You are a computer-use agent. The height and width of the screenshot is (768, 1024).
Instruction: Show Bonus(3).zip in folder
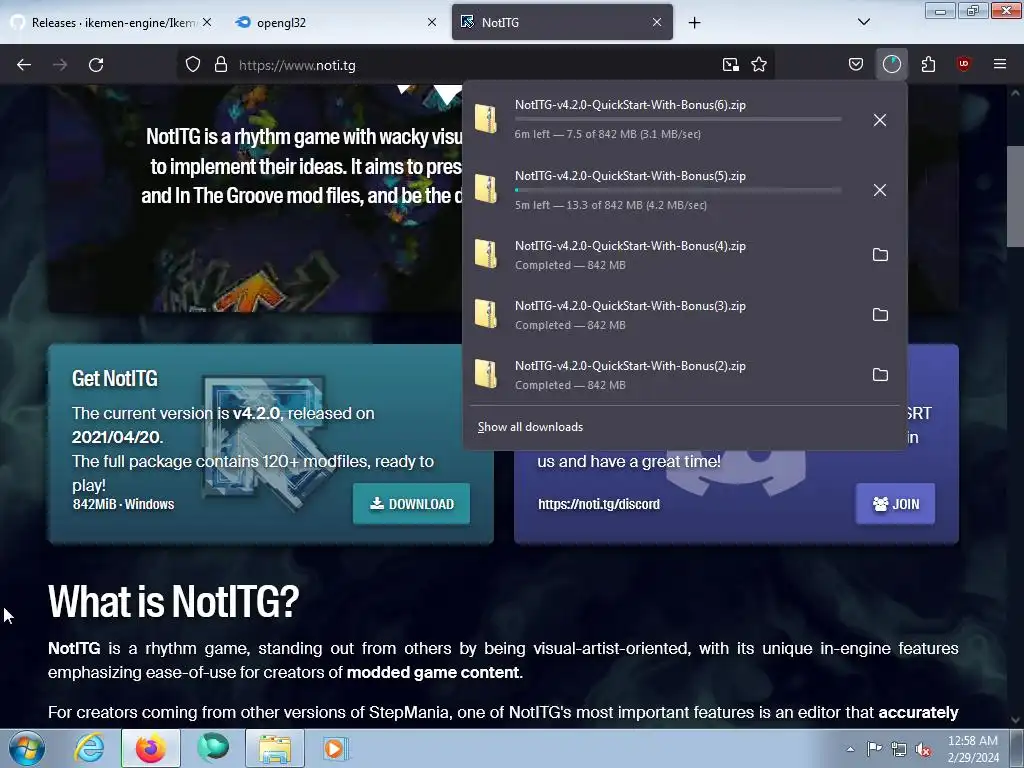click(x=880, y=315)
